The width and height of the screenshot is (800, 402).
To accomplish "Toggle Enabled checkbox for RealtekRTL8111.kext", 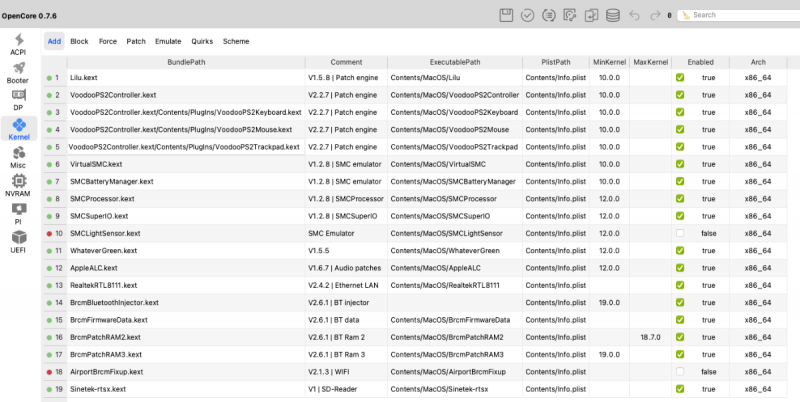I will tap(680, 285).
